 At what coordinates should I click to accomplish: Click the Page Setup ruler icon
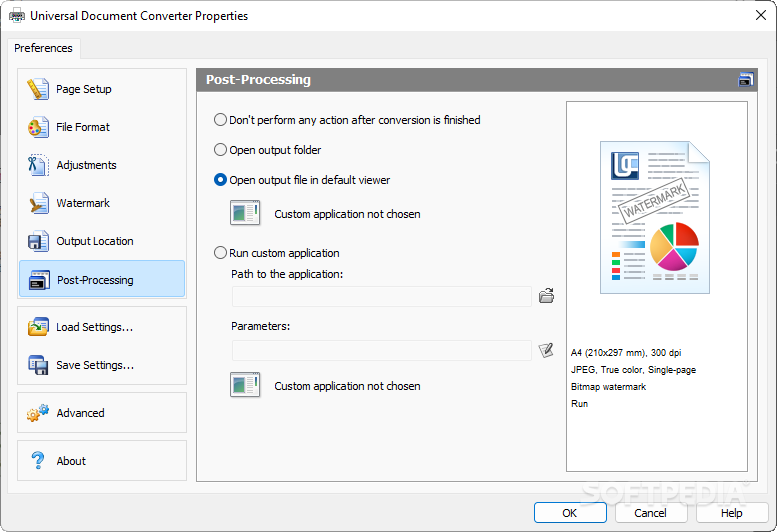38,89
